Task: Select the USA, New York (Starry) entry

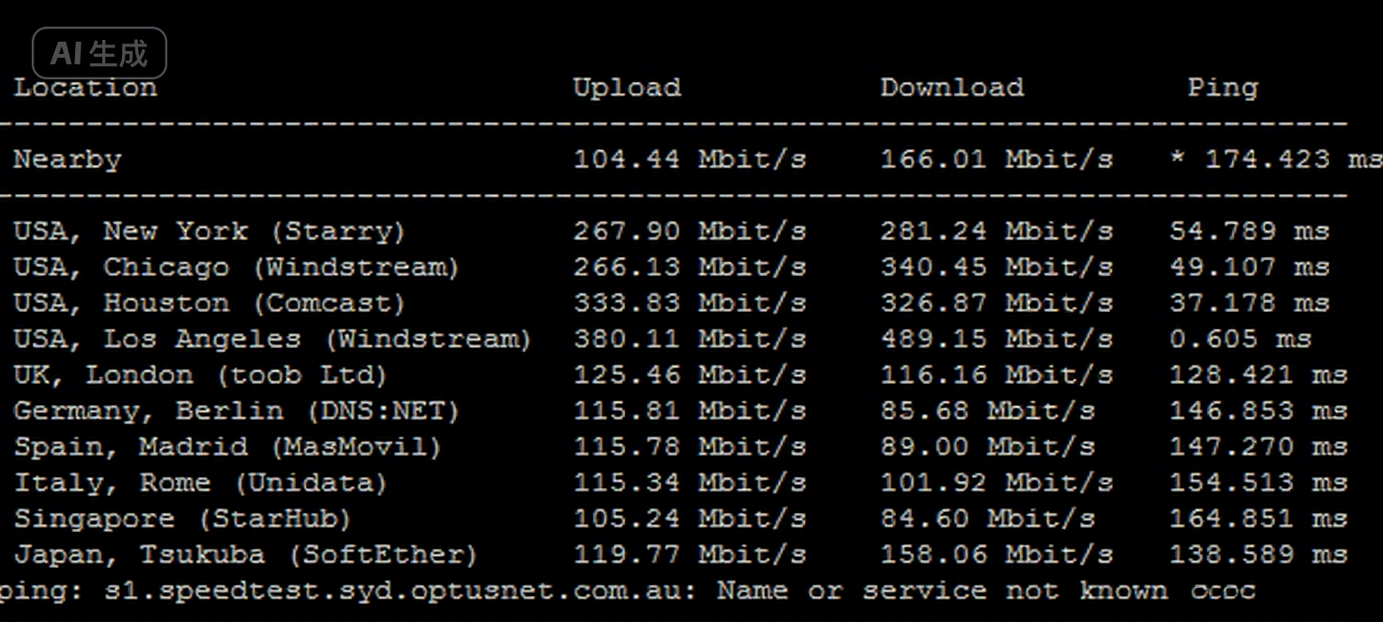Action: pyautogui.click(x=209, y=232)
